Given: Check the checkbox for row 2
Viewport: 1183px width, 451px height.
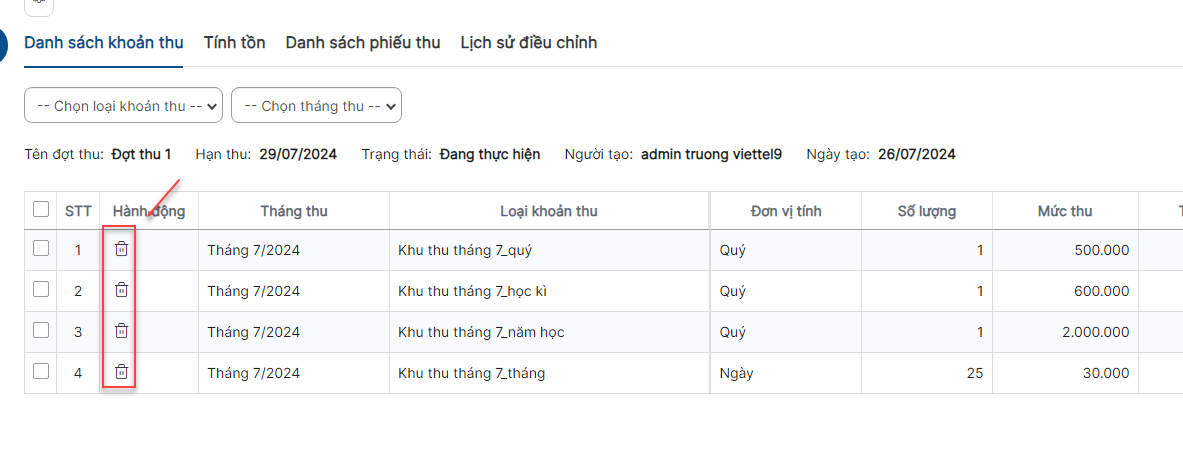Looking at the screenshot, I should [41, 289].
